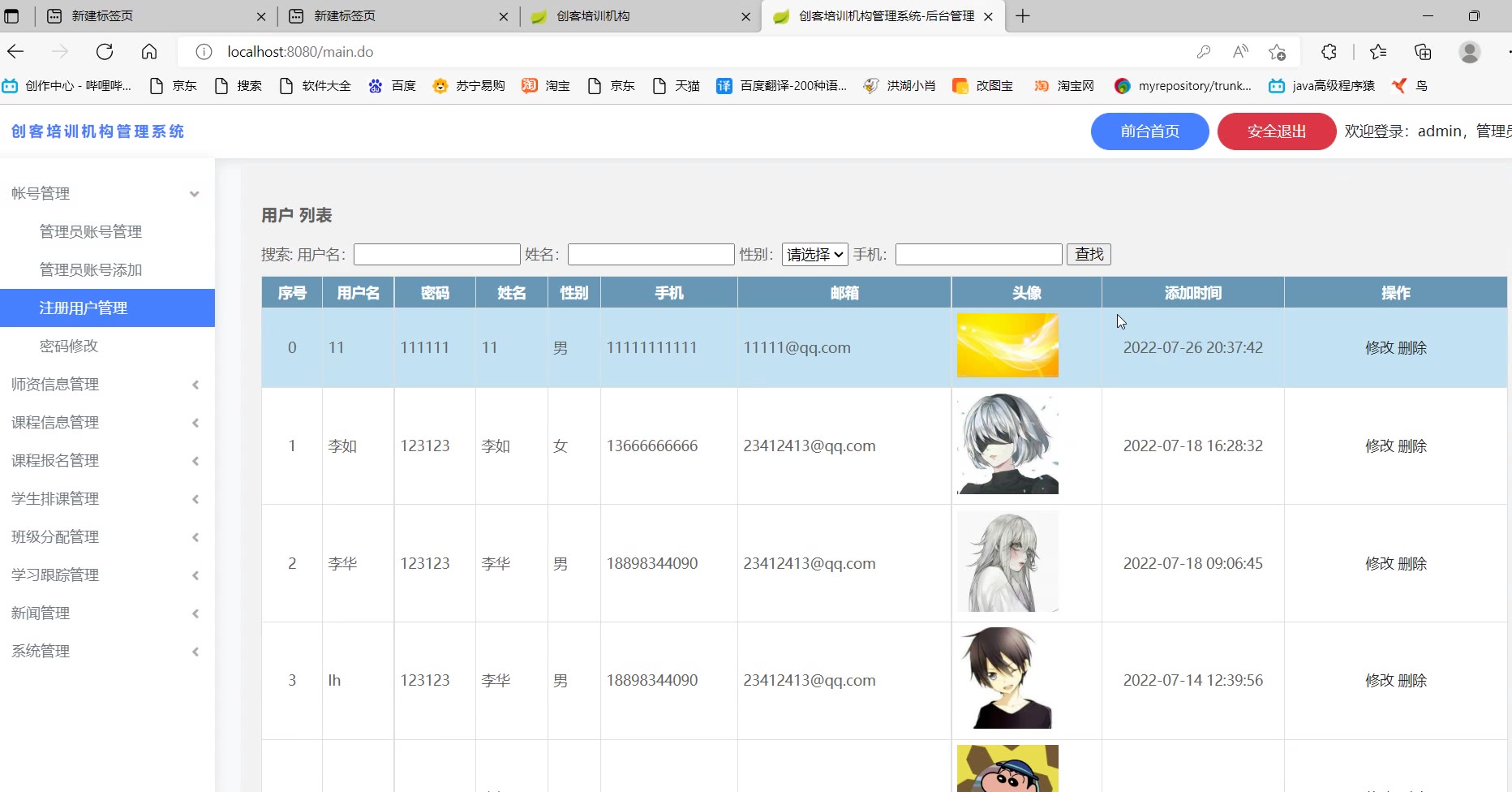Open the 苏宁易购 bookmark
Image resolution: width=1512 pixels, height=792 pixels.
(x=469, y=86)
